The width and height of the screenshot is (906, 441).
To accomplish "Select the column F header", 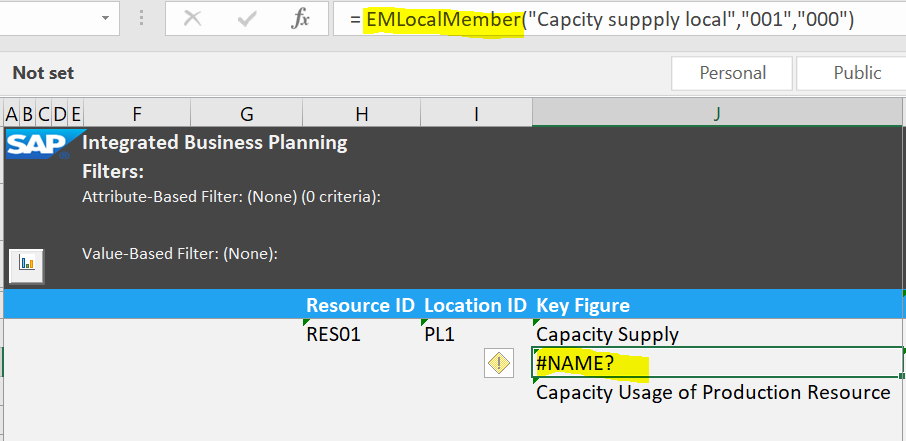I will (137, 113).
